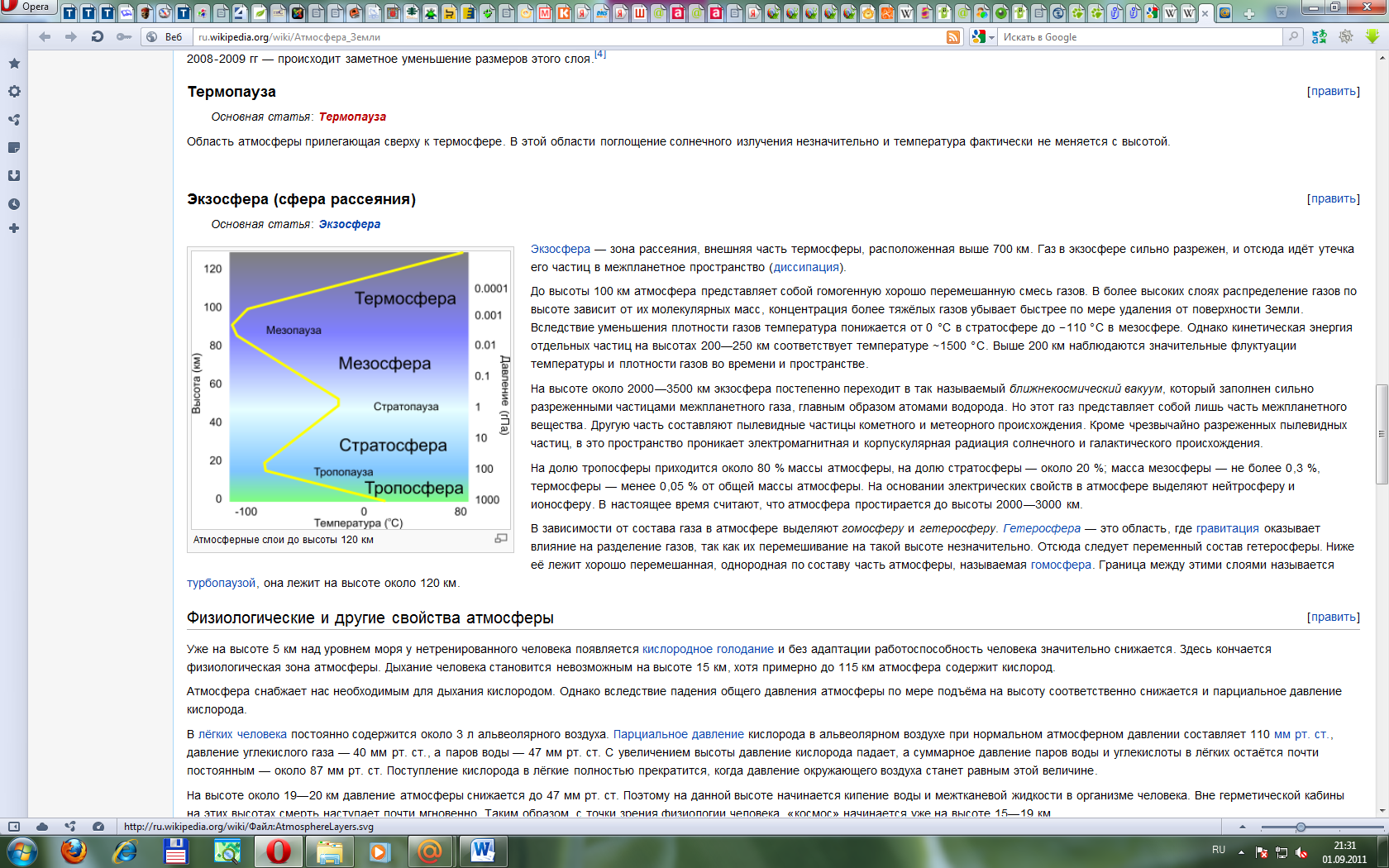This screenshot has width=1389, height=868.
Task: Open the gear extension icon in the toolbar
Action: (x=1346, y=37)
